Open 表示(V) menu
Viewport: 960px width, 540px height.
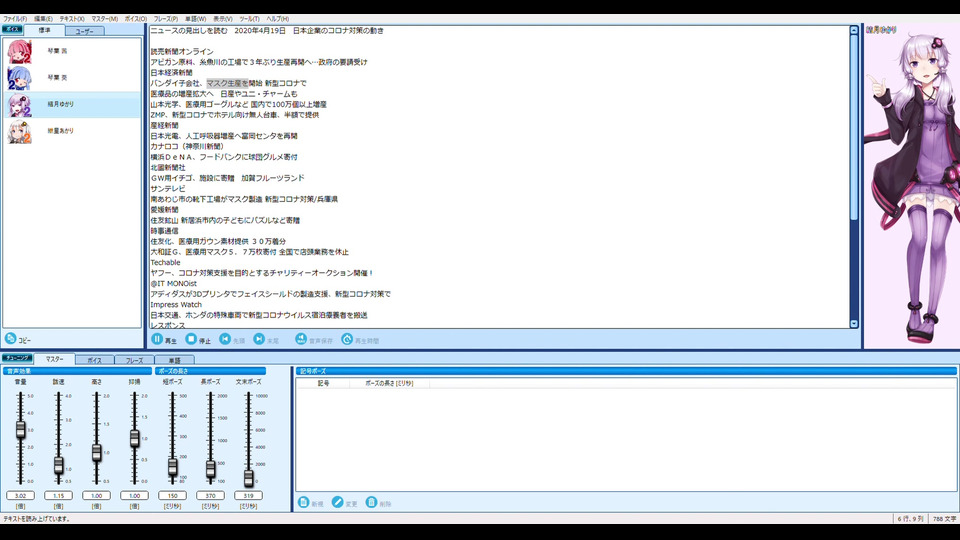[x=222, y=19]
